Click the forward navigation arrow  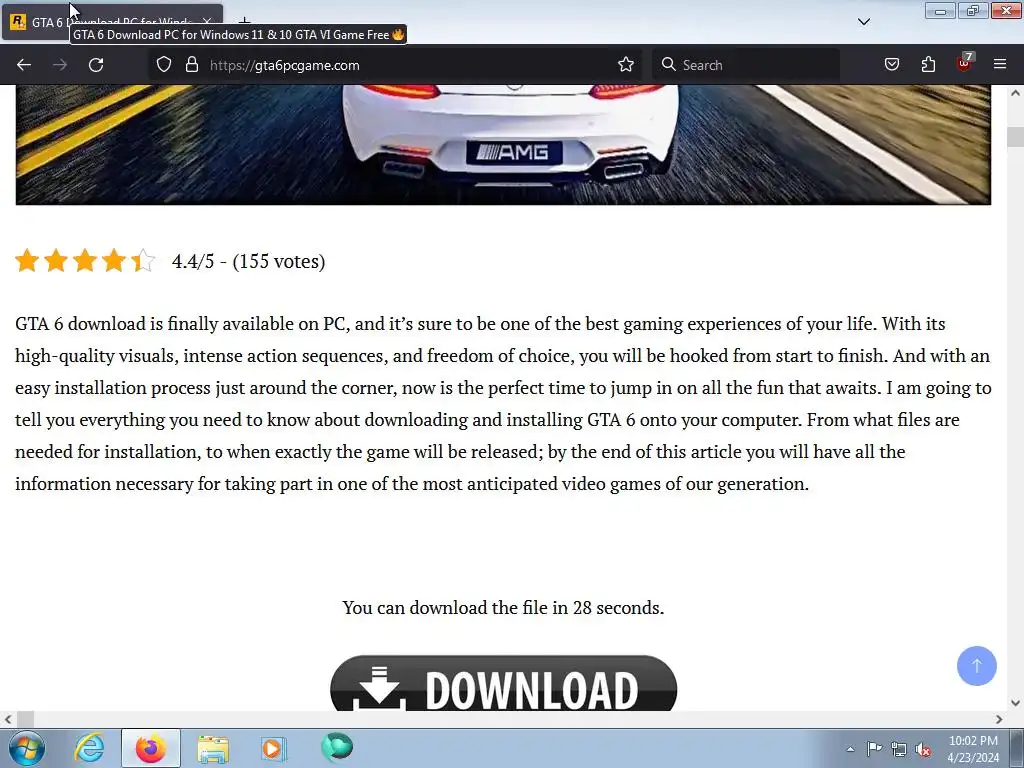point(60,65)
